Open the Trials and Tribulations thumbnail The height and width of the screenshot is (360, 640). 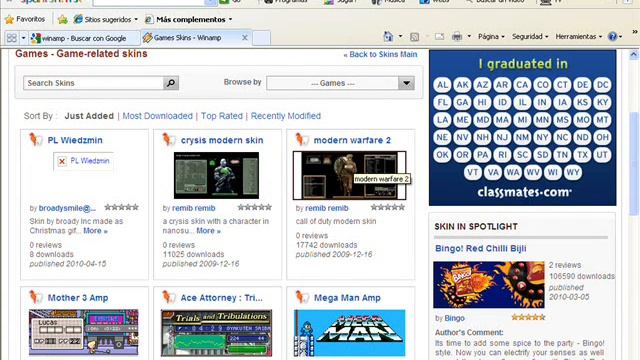tap(216, 333)
